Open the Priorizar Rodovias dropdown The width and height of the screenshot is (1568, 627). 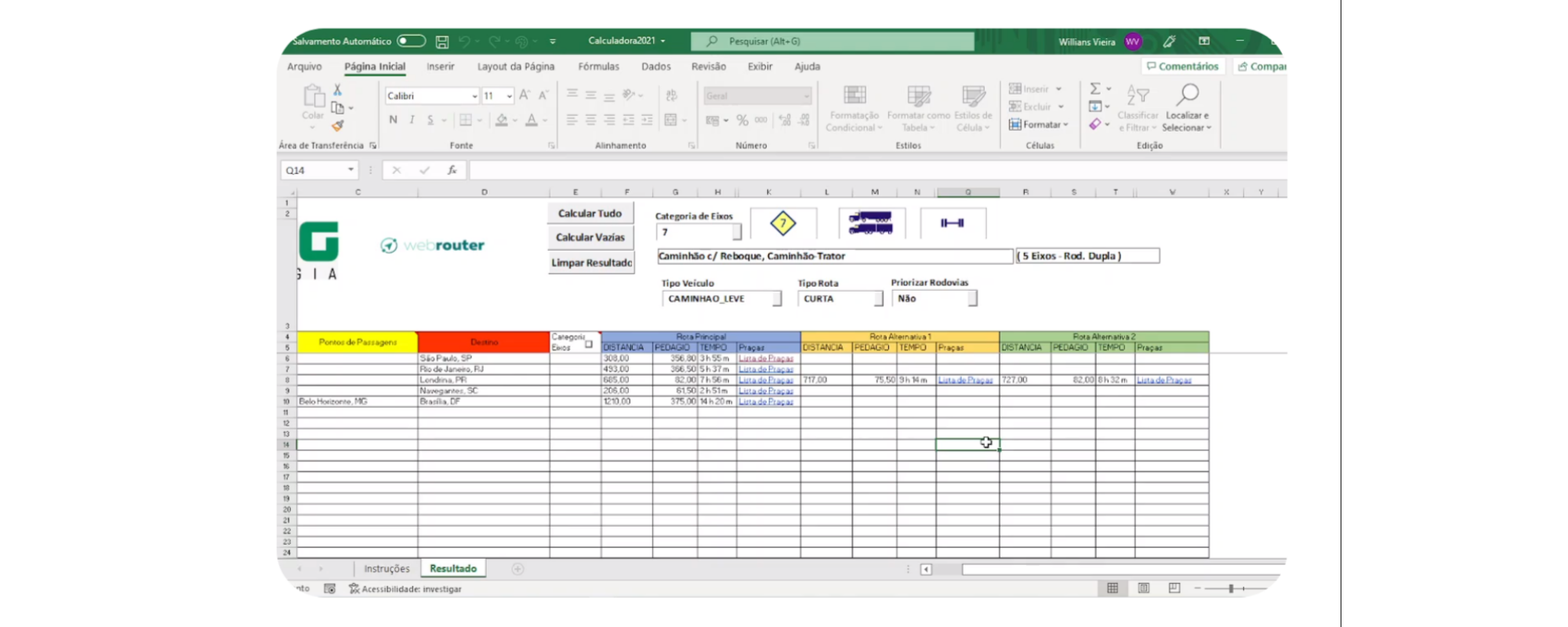pos(972,299)
